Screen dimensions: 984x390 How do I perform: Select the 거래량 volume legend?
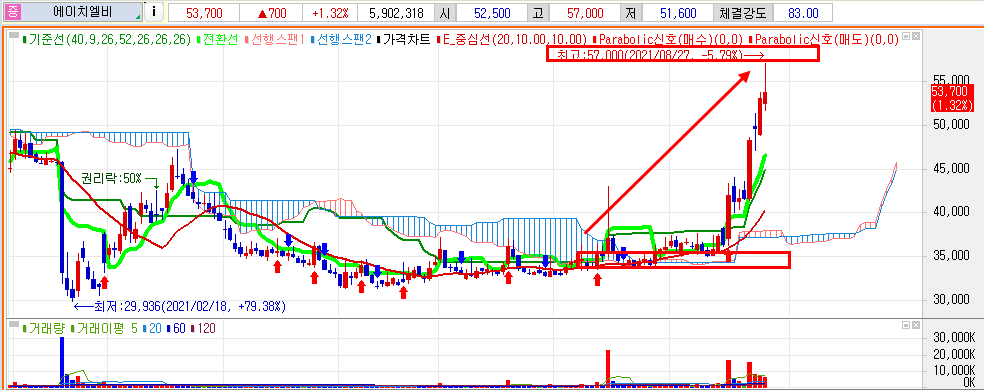(44, 328)
